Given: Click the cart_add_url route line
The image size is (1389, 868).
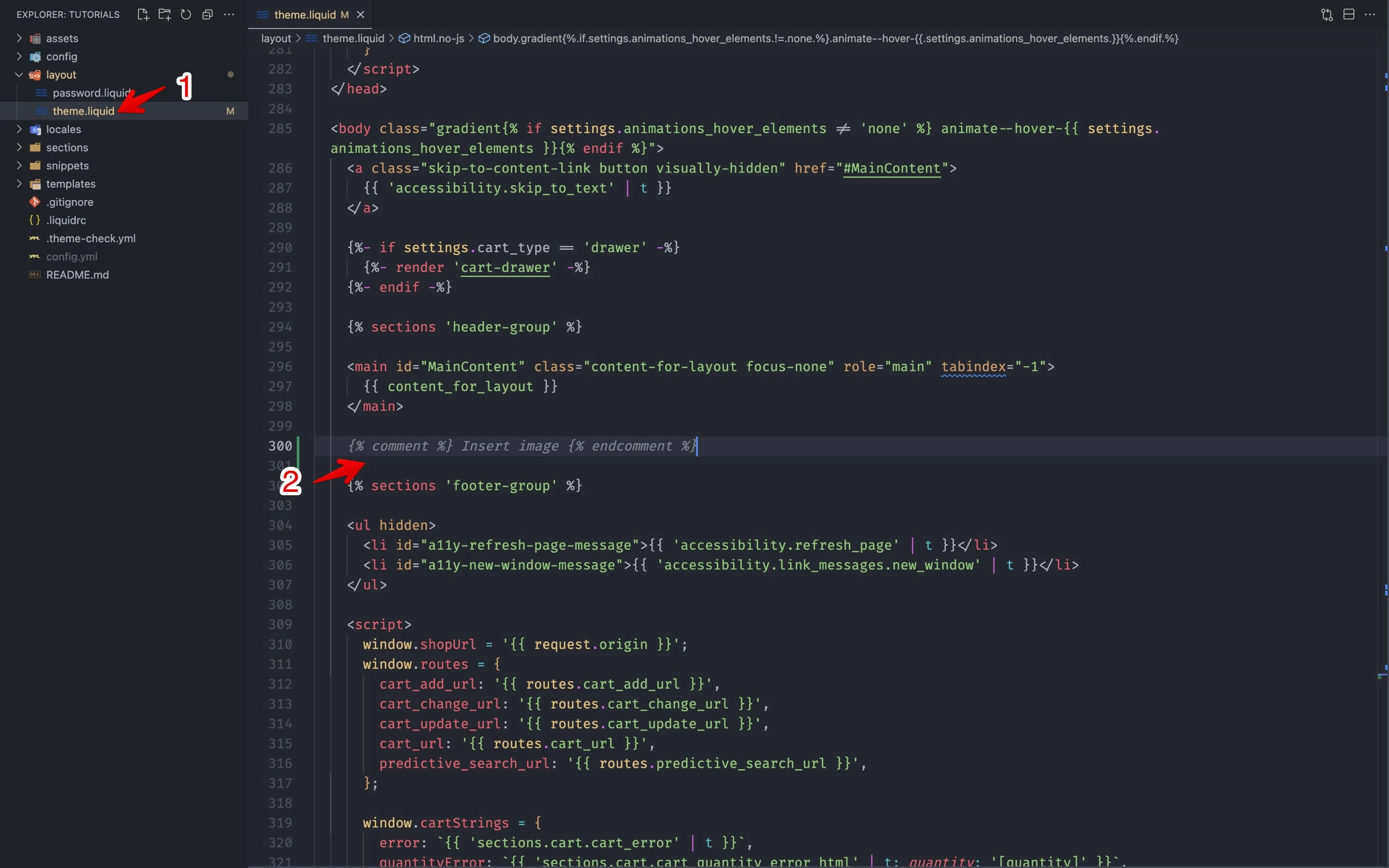Looking at the screenshot, I should (x=550, y=684).
